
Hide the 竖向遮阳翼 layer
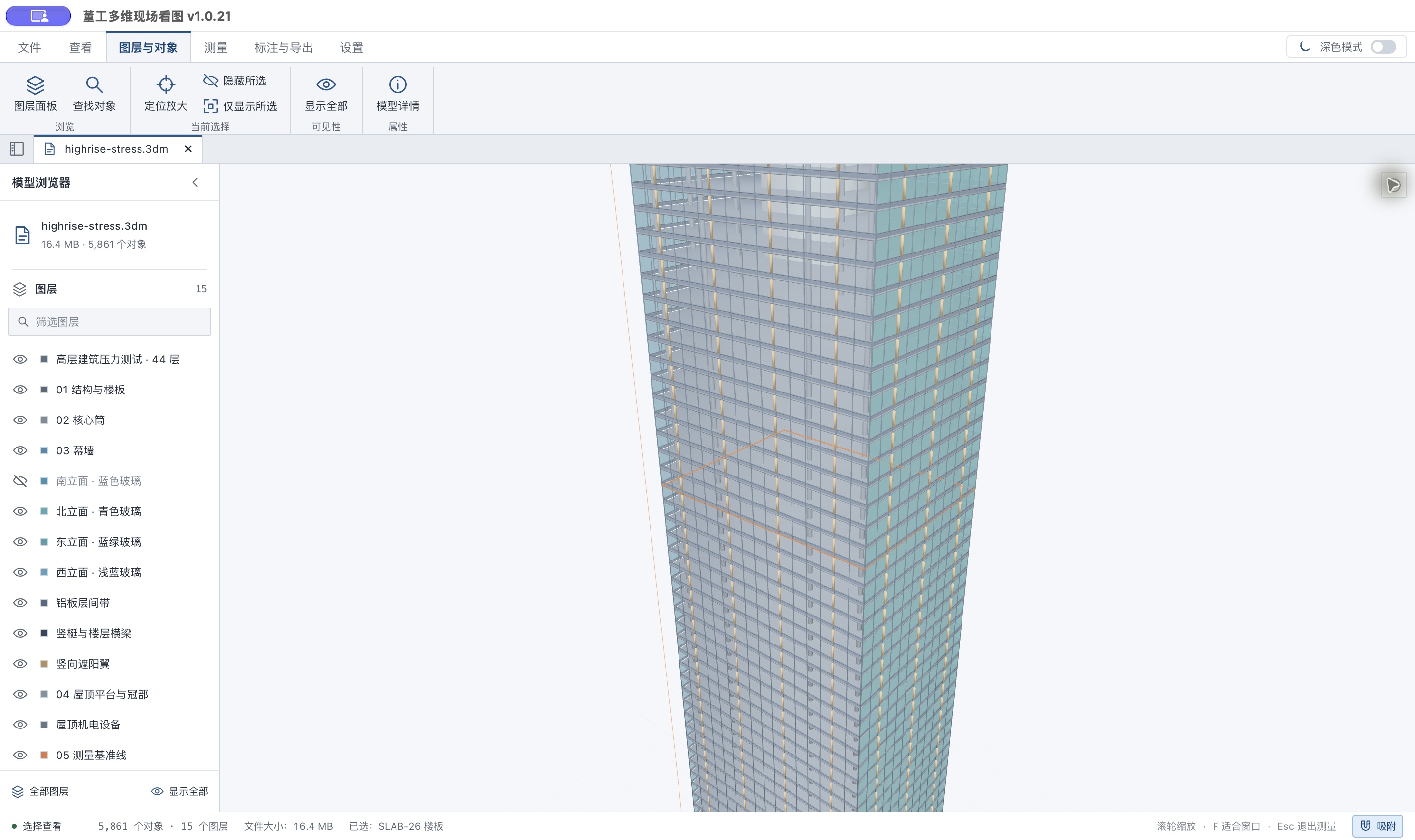(20, 663)
